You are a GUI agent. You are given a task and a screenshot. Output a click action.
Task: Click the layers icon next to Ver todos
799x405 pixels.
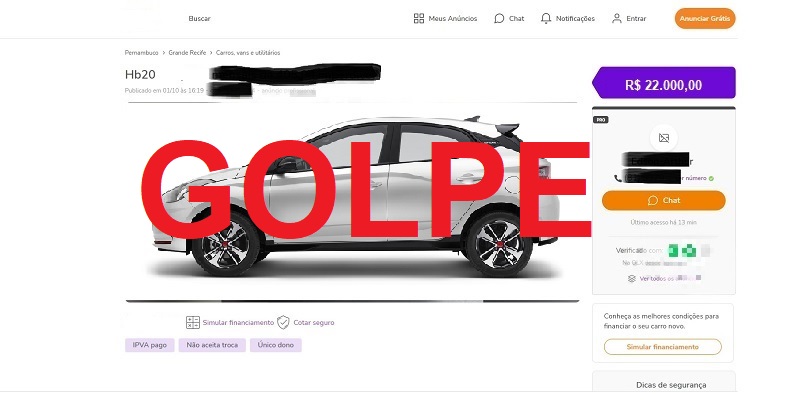pyautogui.click(x=632, y=279)
